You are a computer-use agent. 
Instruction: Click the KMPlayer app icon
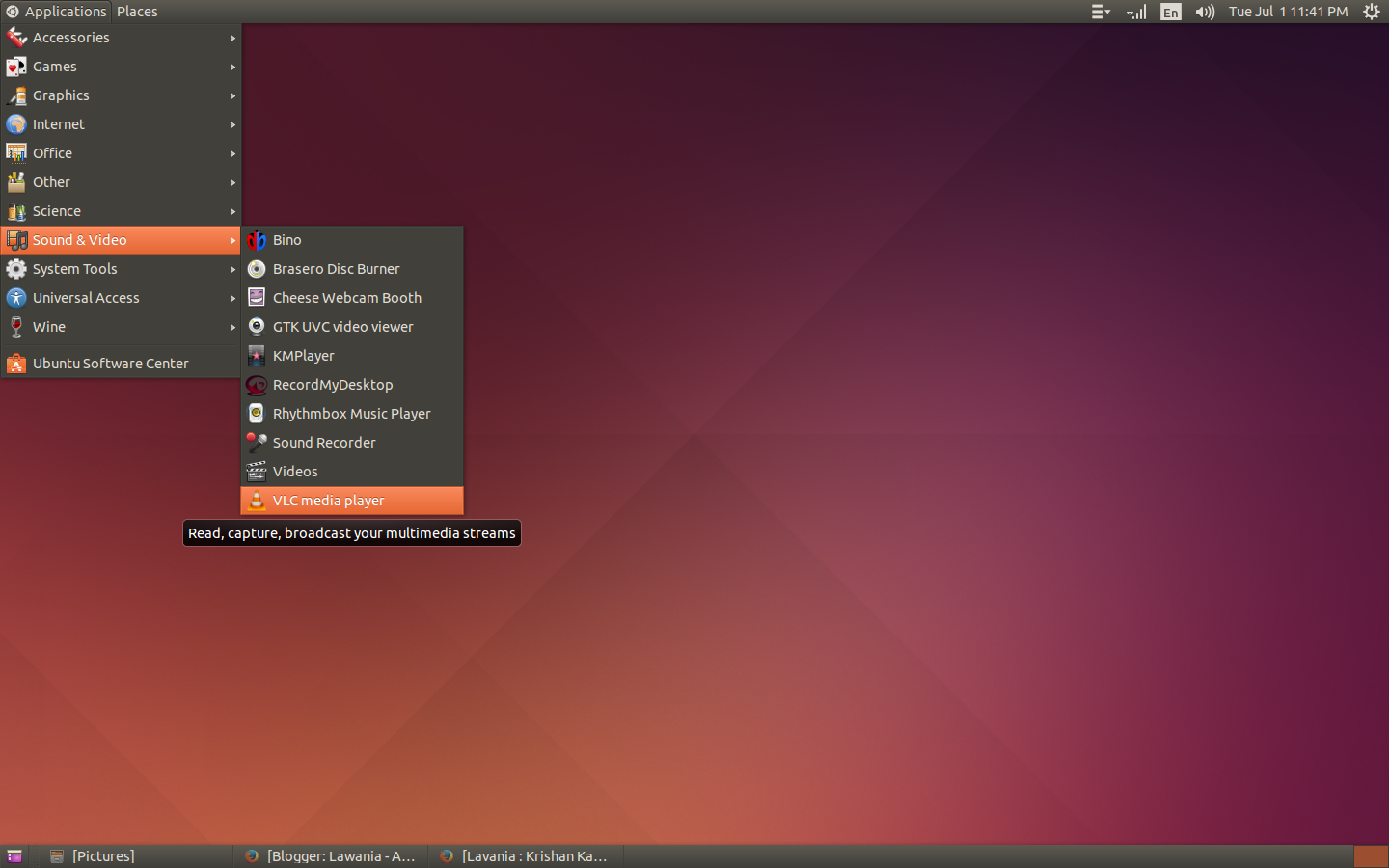pyautogui.click(x=257, y=356)
